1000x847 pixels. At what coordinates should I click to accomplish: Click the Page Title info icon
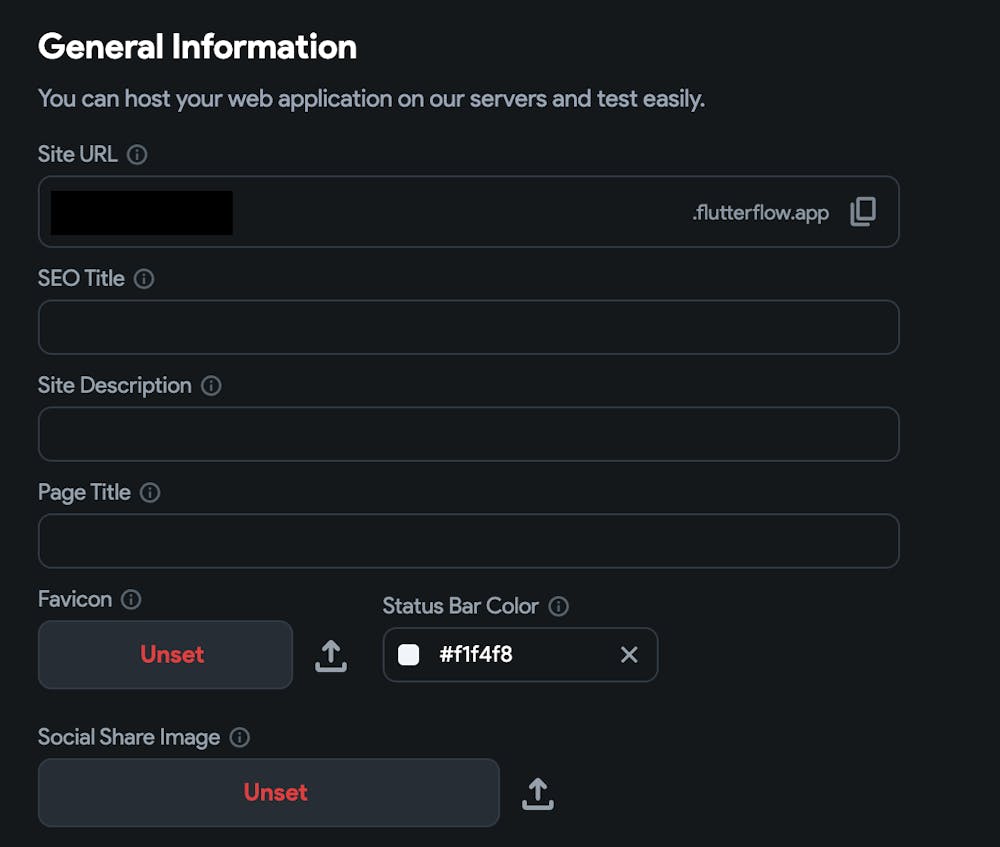coord(150,493)
